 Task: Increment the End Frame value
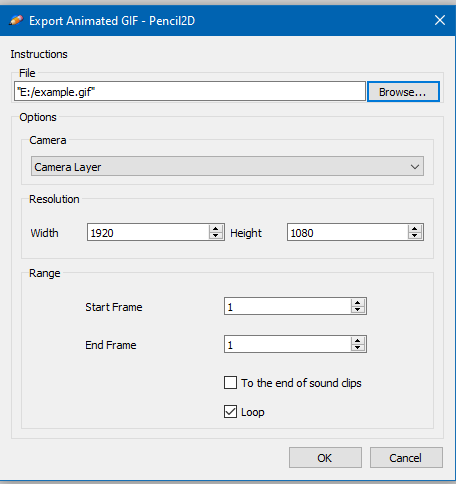[x=358, y=340]
